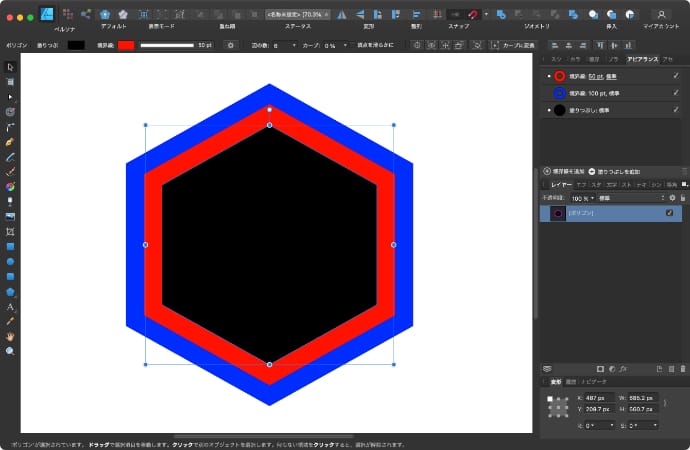The height and width of the screenshot is (450, 690).
Task: Open the layer blend mode dropdown
Action: [x=631, y=198]
